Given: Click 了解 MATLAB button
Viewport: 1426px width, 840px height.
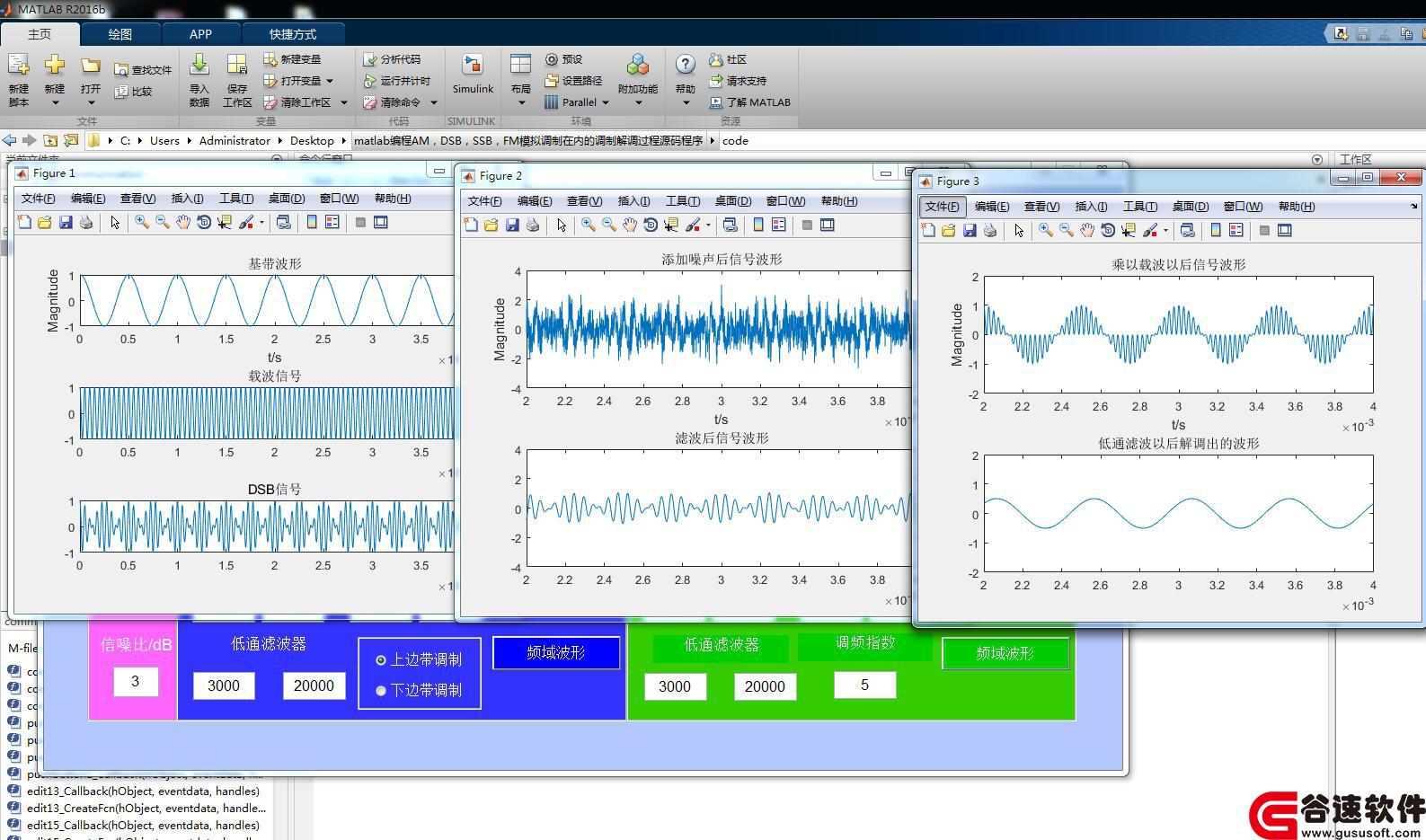Looking at the screenshot, I should 749,102.
